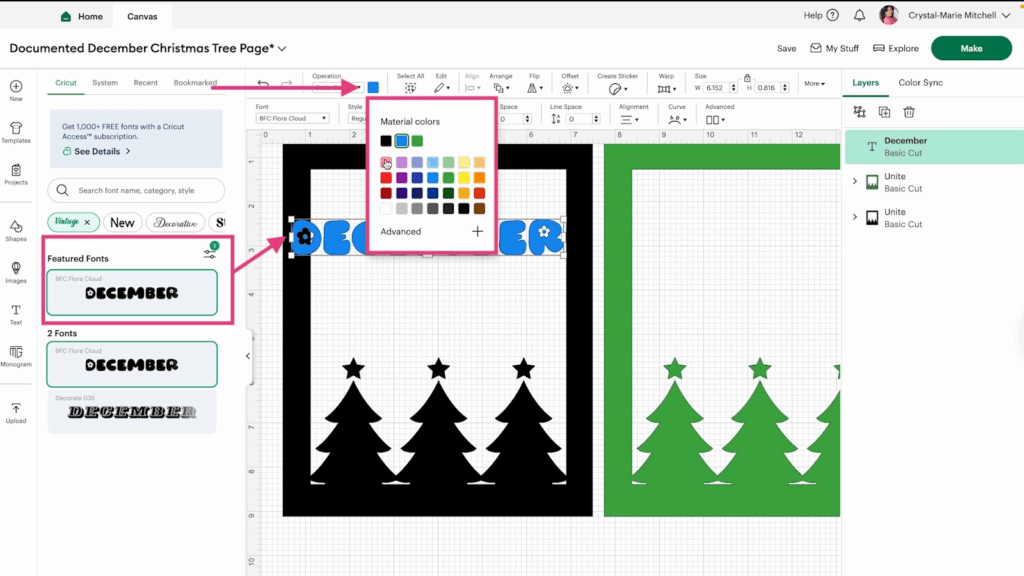Click the Help question mark
The height and width of the screenshot is (576, 1024).
click(x=833, y=15)
